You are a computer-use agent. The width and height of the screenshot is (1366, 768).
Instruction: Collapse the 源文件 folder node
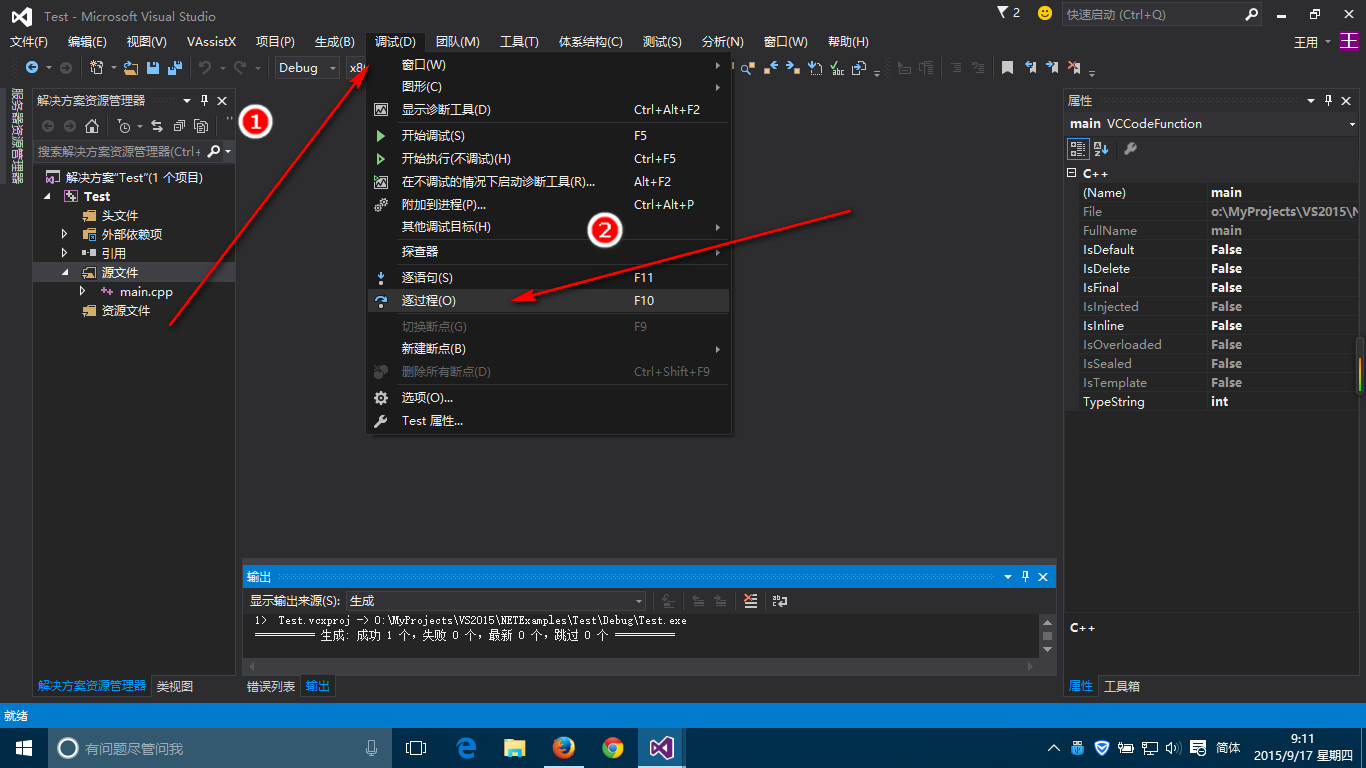pos(65,272)
